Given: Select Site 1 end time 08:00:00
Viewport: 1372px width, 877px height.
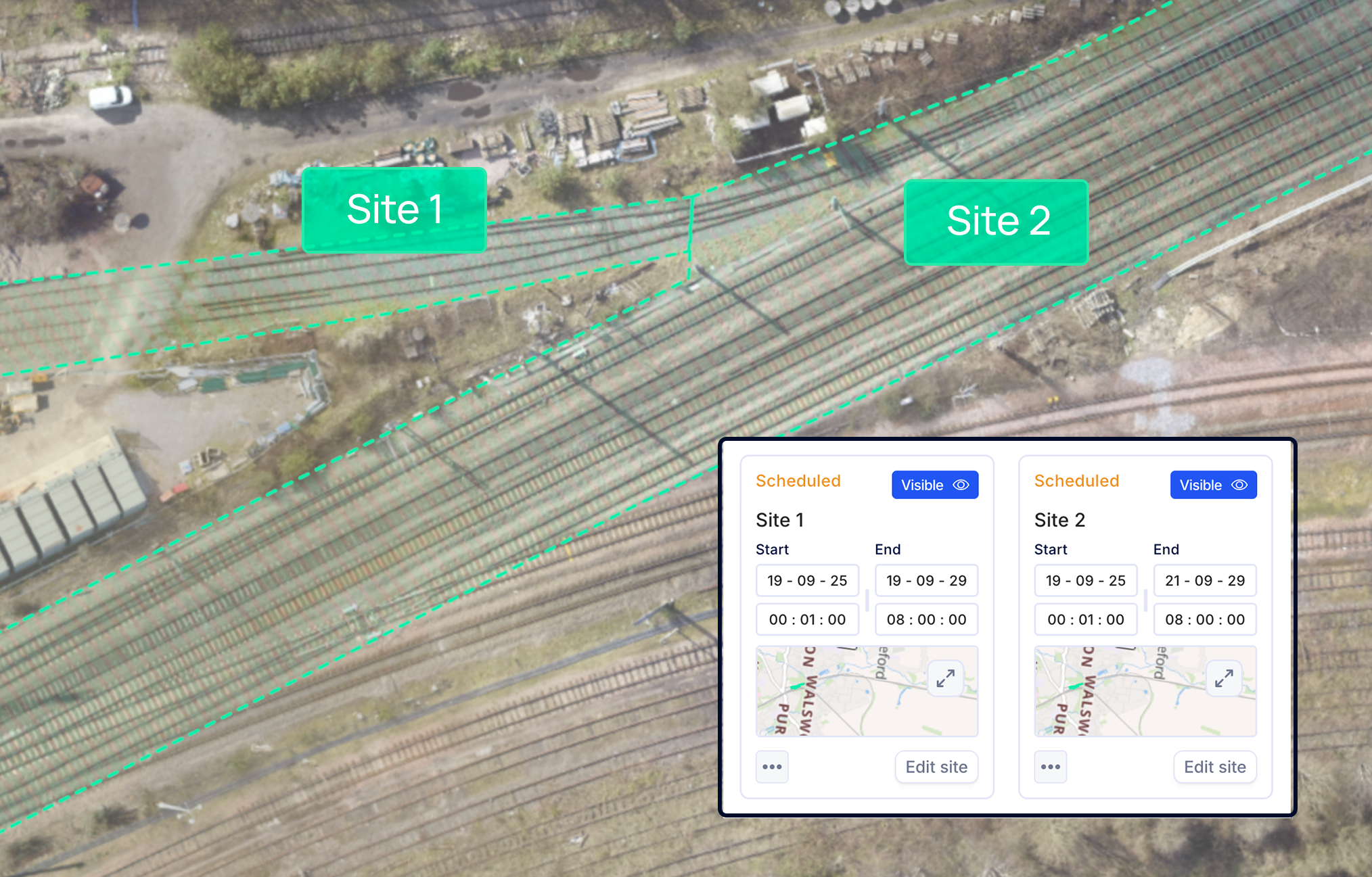Looking at the screenshot, I should (926, 619).
